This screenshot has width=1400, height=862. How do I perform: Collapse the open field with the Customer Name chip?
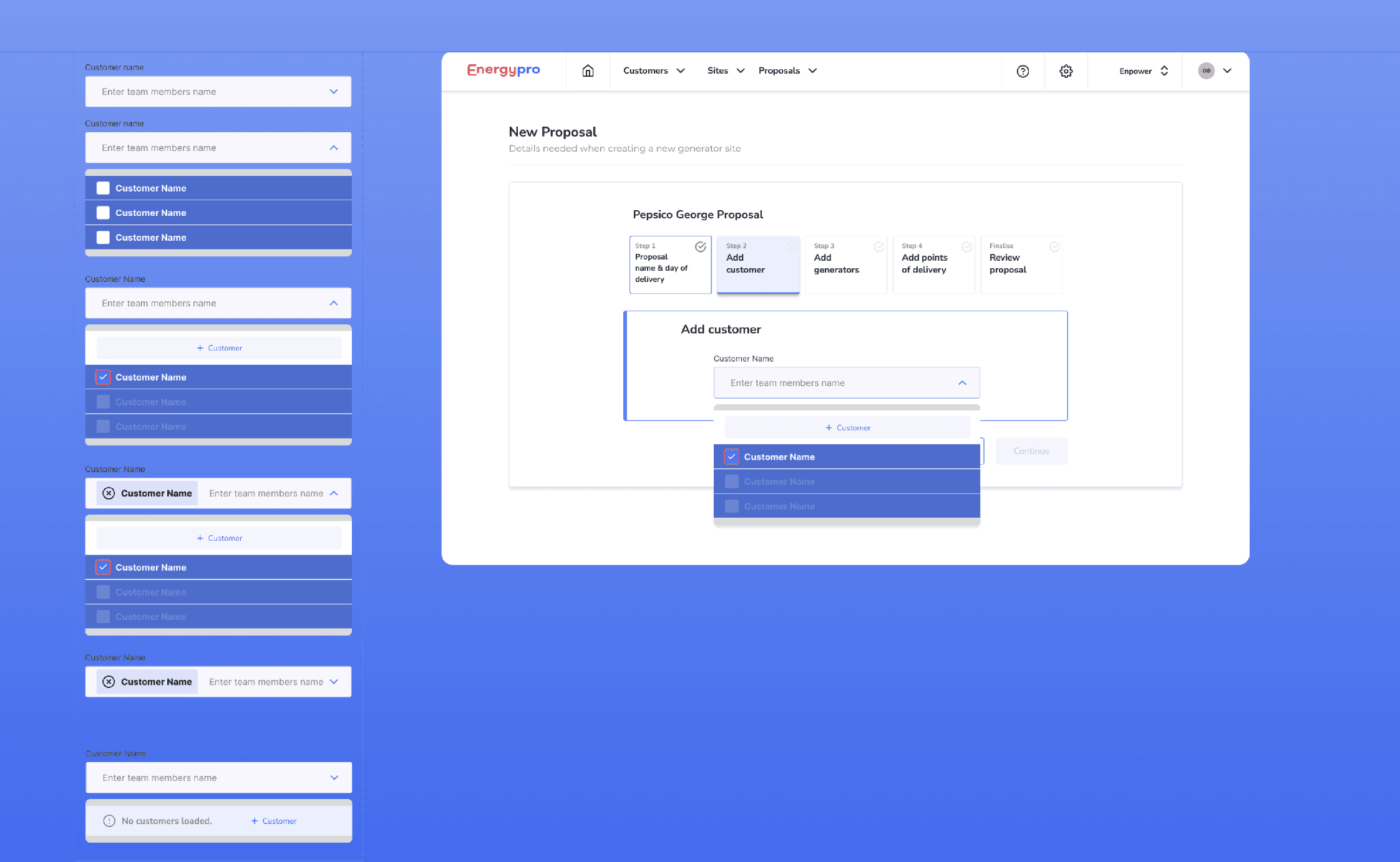click(334, 493)
